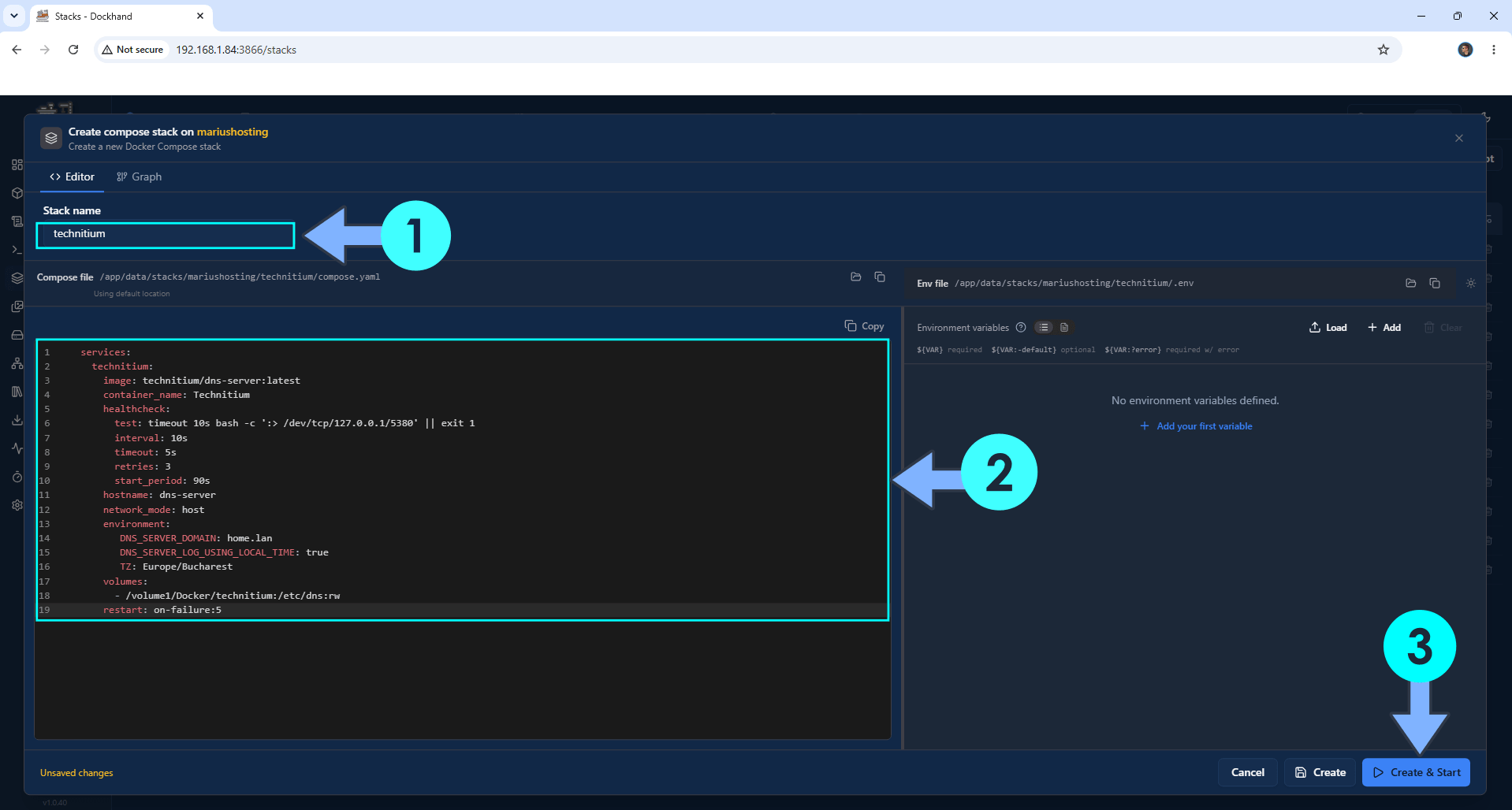
Task: Switch environment variables to raw file view
Action: [1064, 327]
